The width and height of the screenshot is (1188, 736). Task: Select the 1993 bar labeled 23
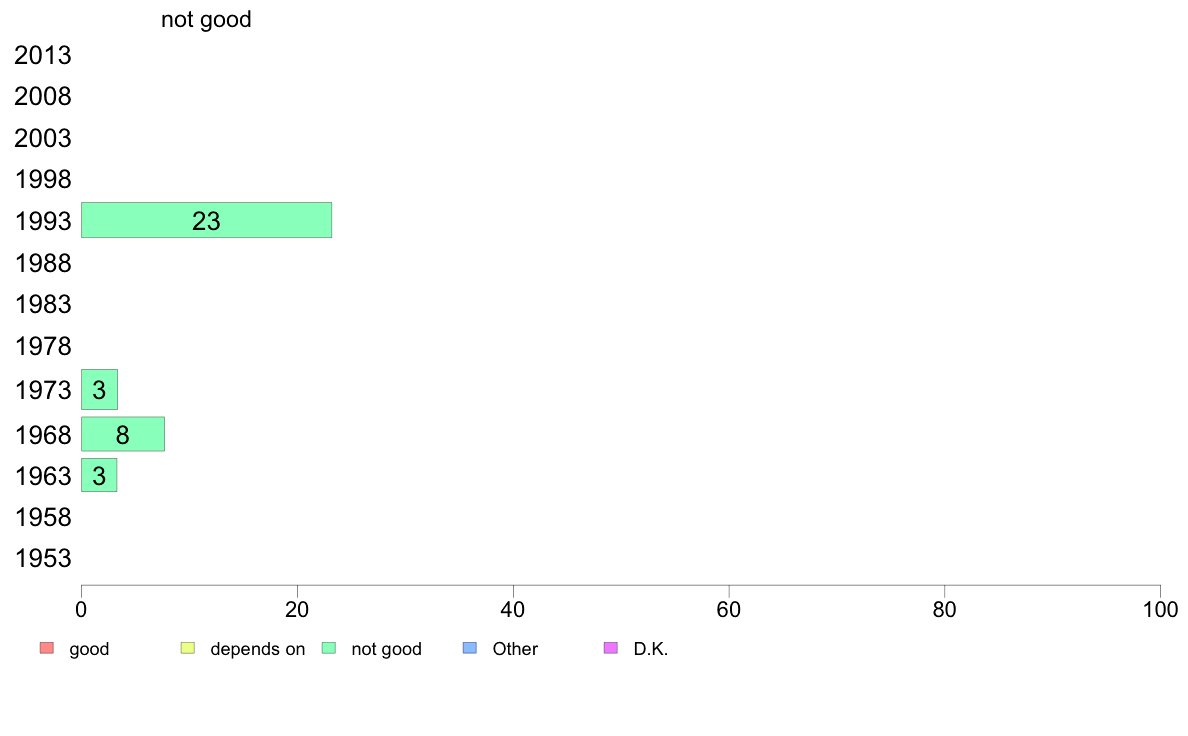point(206,220)
